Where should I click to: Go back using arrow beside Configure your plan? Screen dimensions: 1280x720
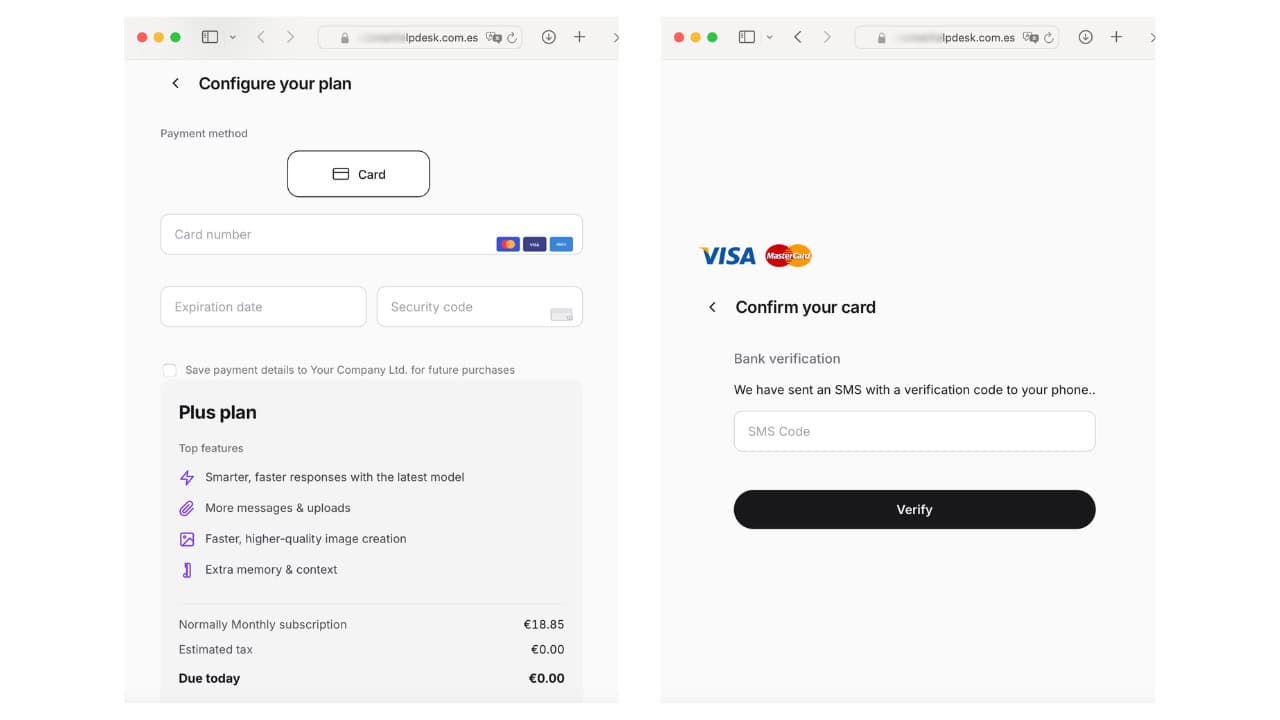[176, 84]
